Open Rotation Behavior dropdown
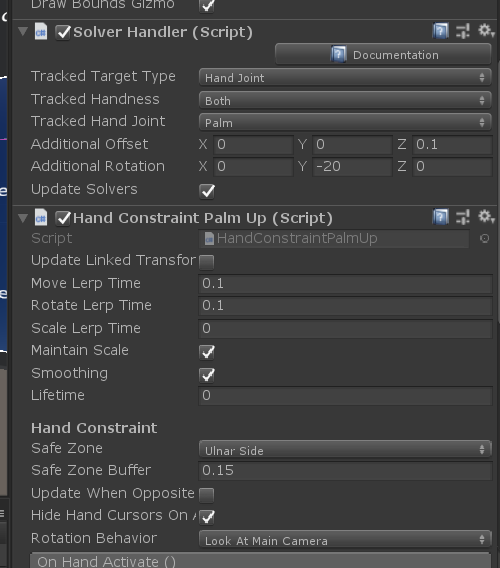The height and width of the screenshot is (568, 500). 345,540
